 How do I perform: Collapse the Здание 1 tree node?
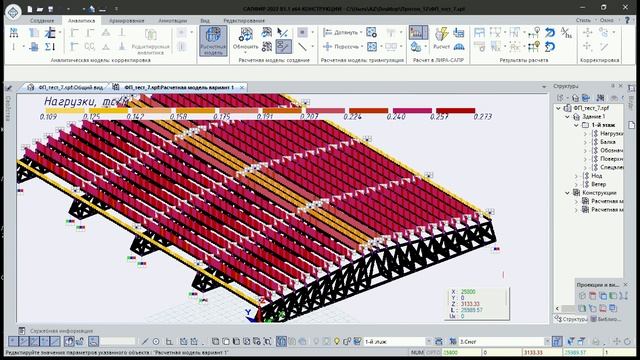(x=567, y=117)
